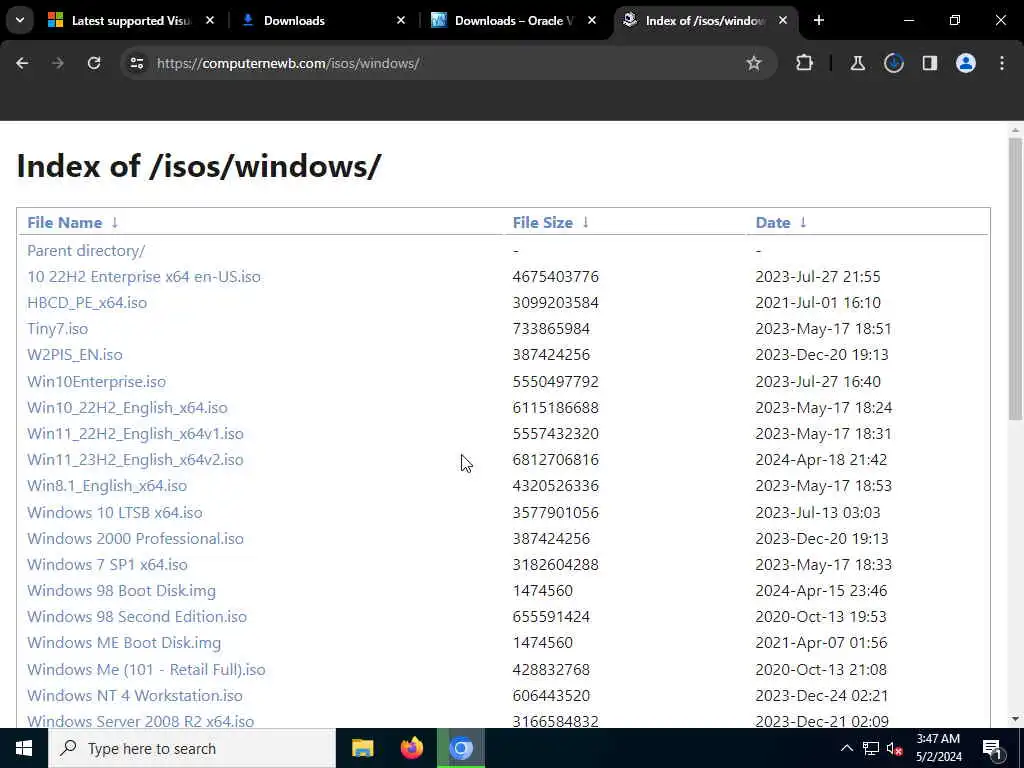Show the downloads toolbar icon
This screenshot has height=768, width=1024.
(x=893, y=63)
